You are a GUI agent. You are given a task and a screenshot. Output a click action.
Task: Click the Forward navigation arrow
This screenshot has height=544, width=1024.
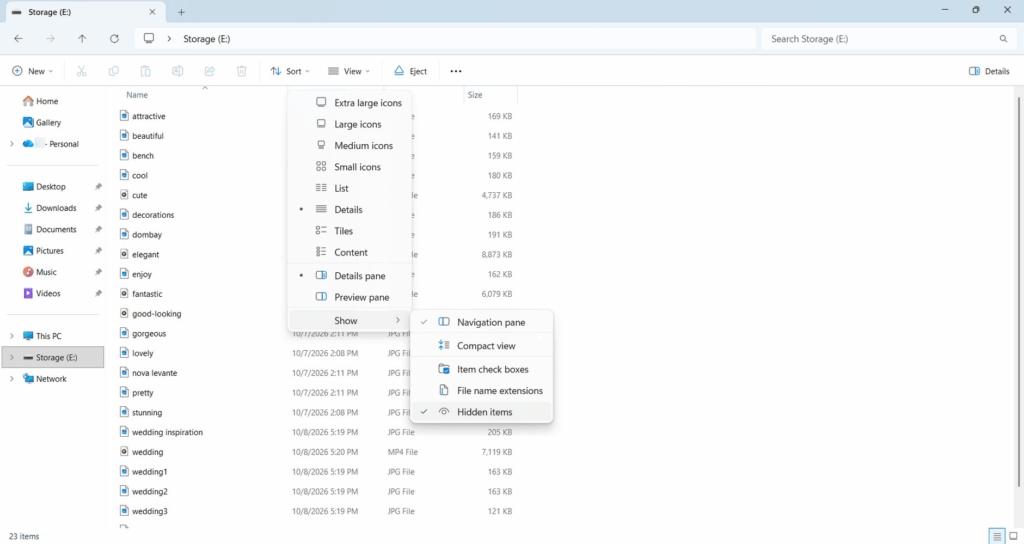[x=50, y=39]
